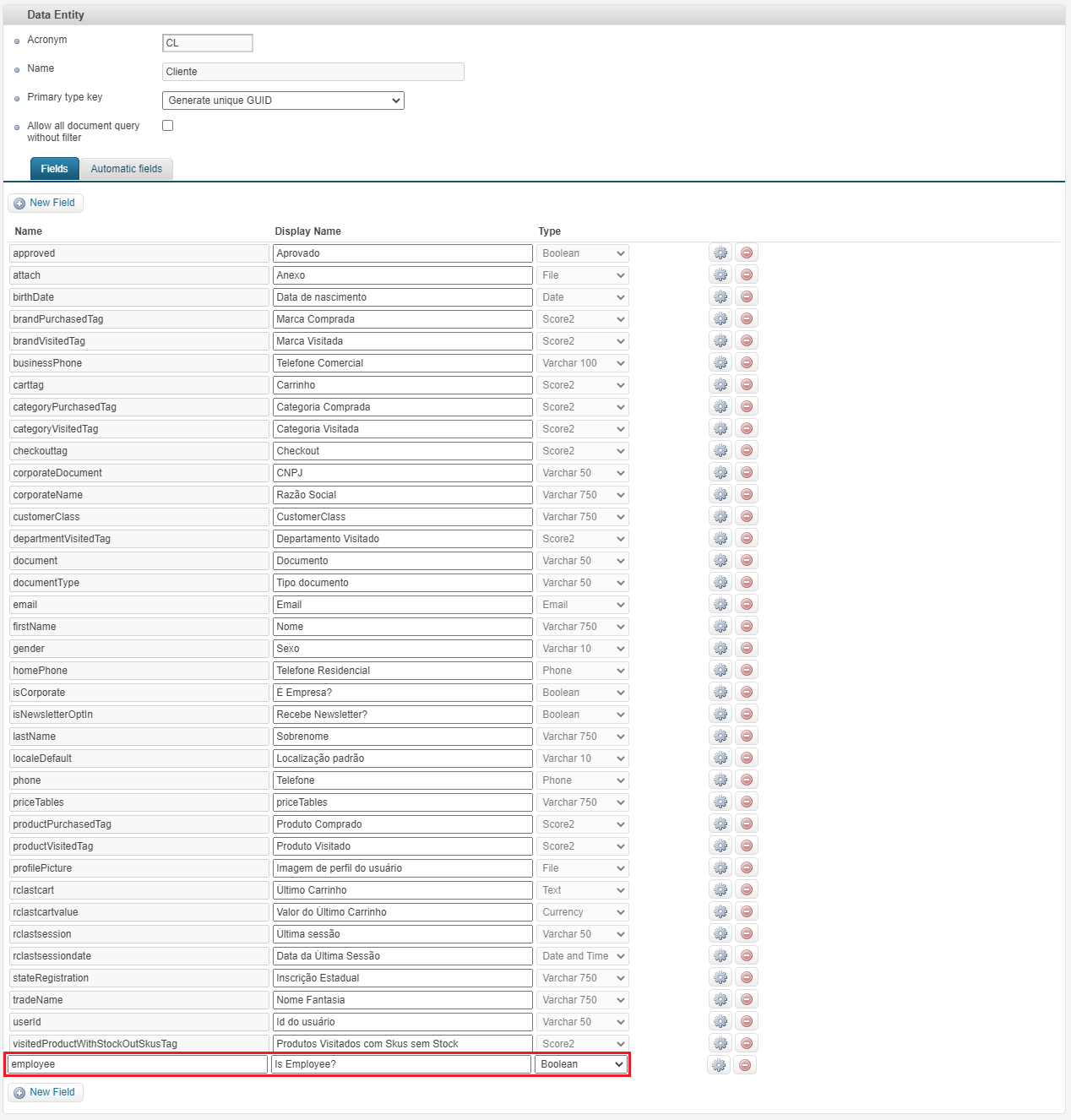Remove the employee field row
Screen dimensions: 1071x1120
click(x=744, y=1064)
